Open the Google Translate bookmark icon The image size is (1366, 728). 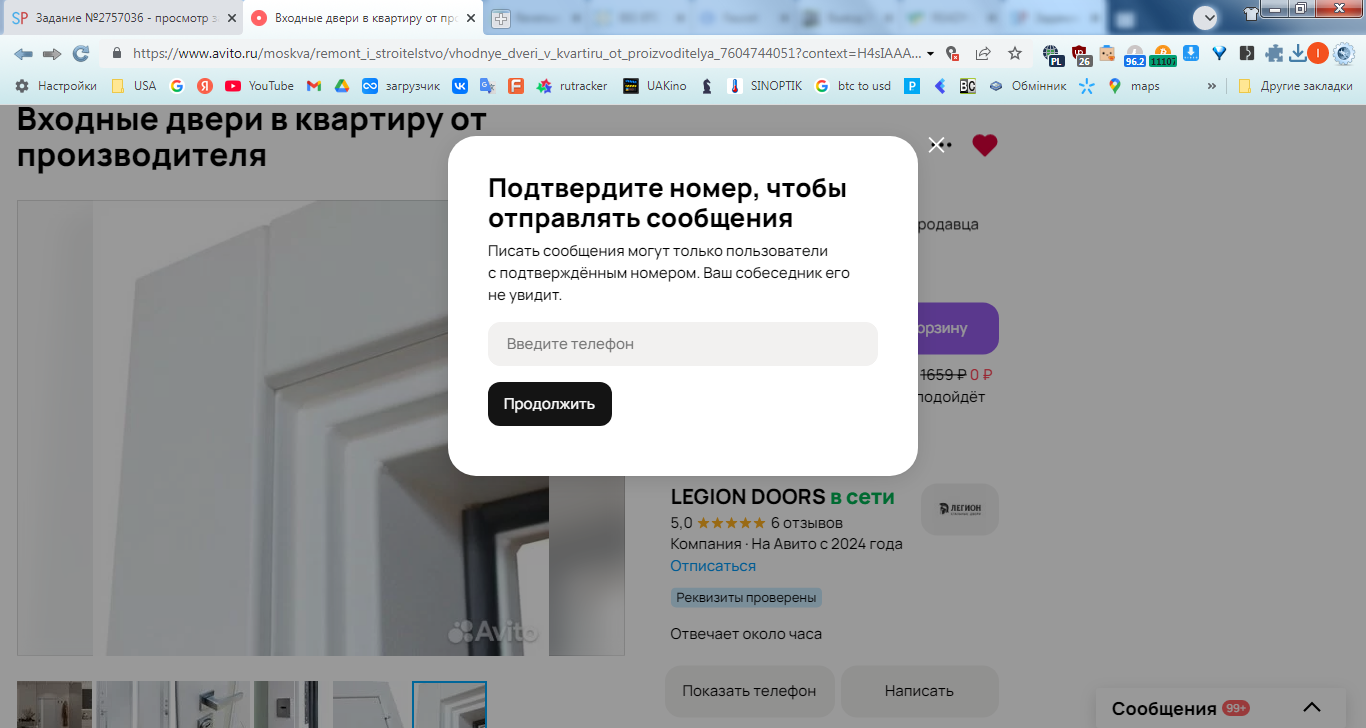tap(487, 86)
